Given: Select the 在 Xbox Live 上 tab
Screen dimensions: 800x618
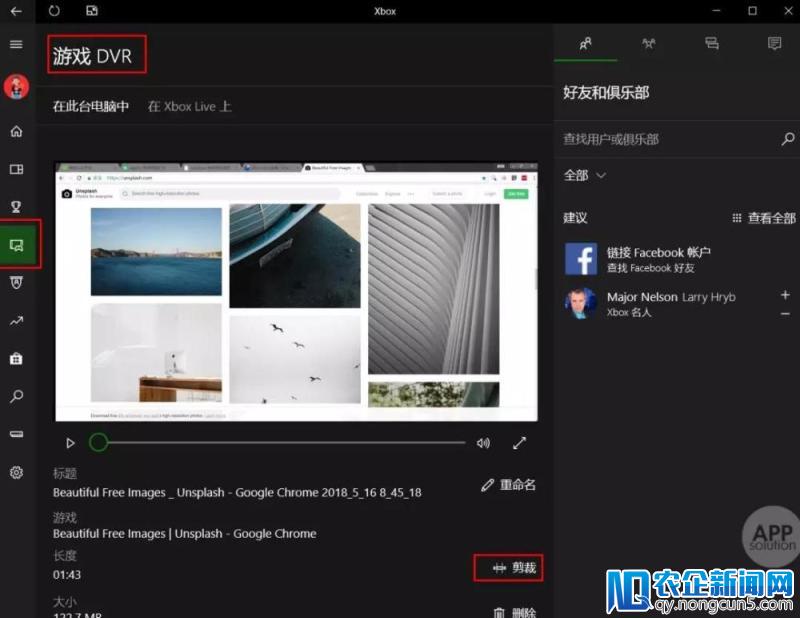Looking at the screenshot, I should (189, 107).
